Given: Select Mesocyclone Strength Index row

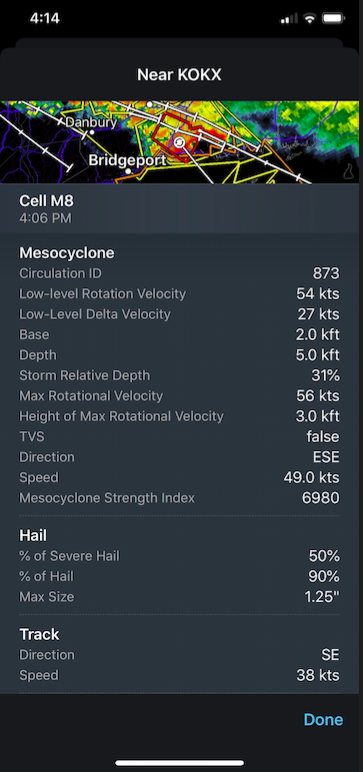Looking at the screenshot, I should pyautogui.click(x=179, y=498).
